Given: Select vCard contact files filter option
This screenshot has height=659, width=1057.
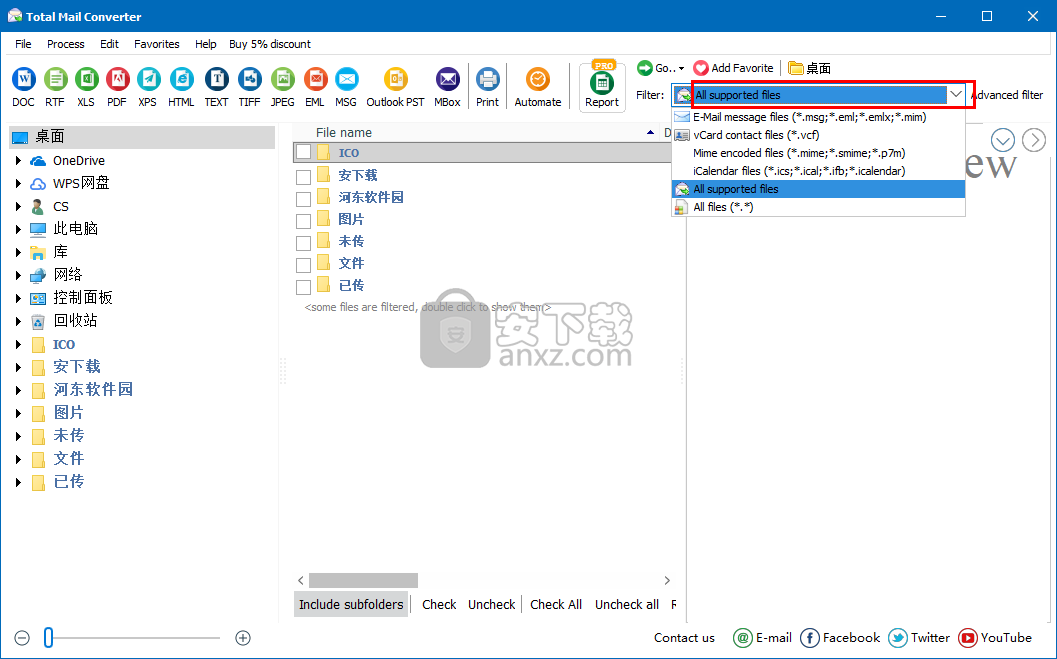Looking at the screenshot, I should [x=818, y=135].
